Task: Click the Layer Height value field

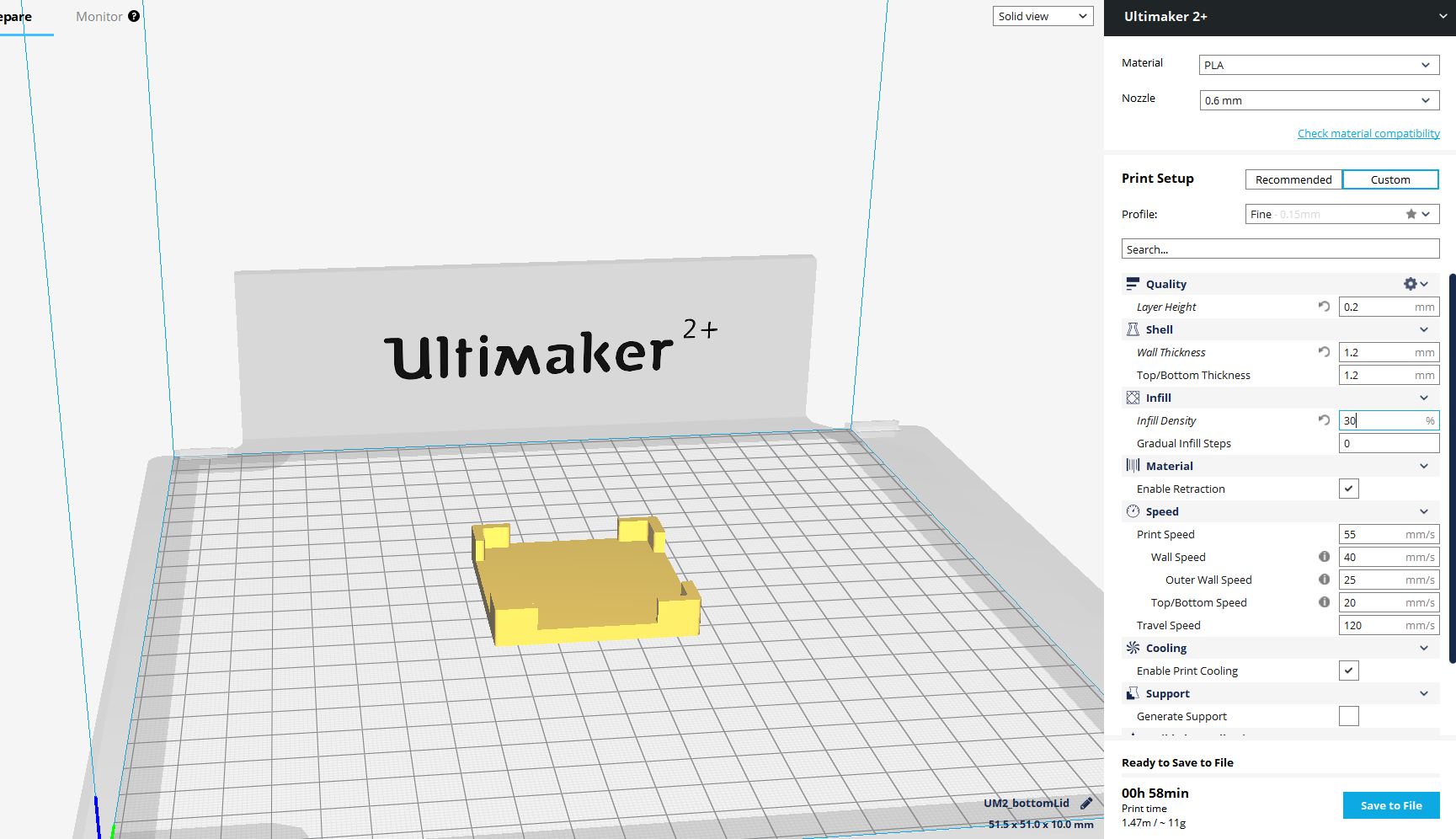Action: [1389, 307]
